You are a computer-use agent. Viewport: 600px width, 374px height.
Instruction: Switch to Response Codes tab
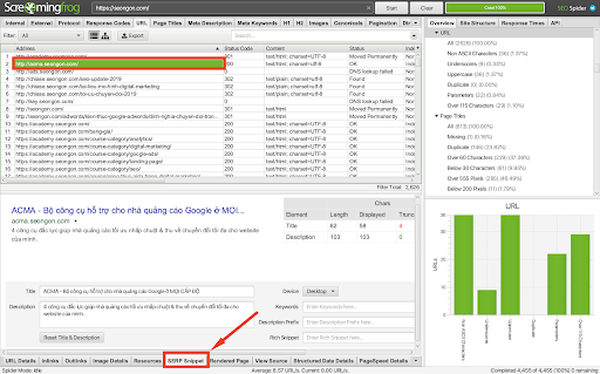tap(108, 23)
